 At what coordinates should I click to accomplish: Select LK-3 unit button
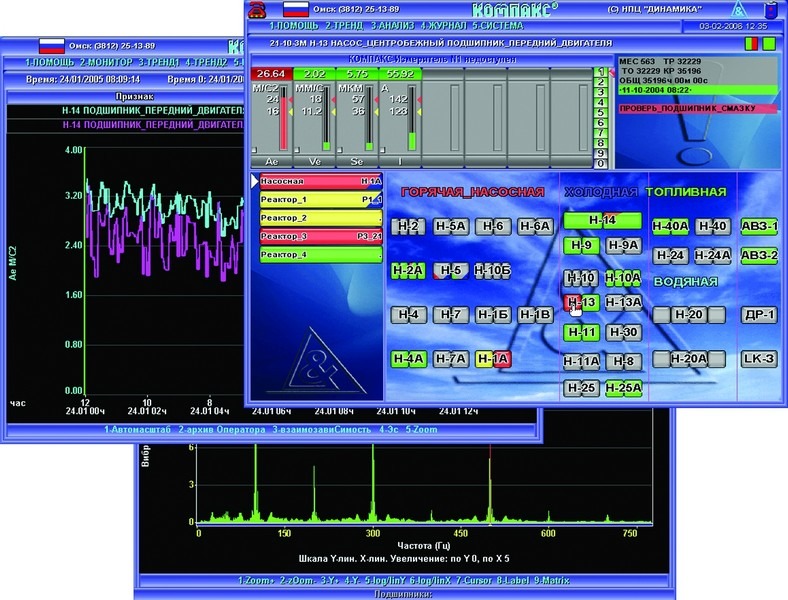tap(759, 359)
